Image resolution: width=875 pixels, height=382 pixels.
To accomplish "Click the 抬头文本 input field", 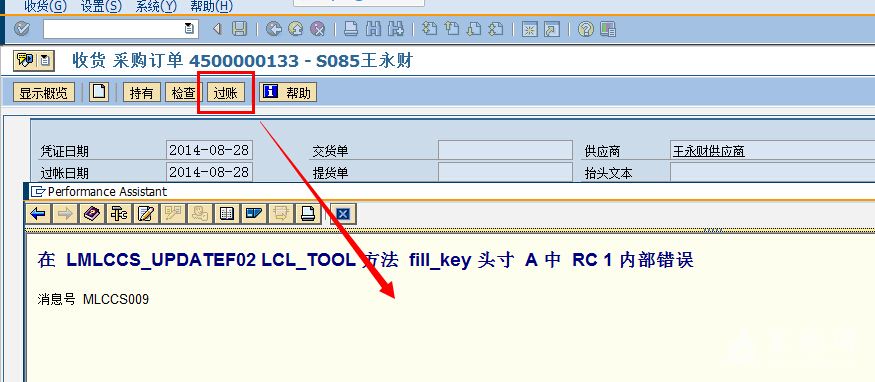I will (773, 172).
